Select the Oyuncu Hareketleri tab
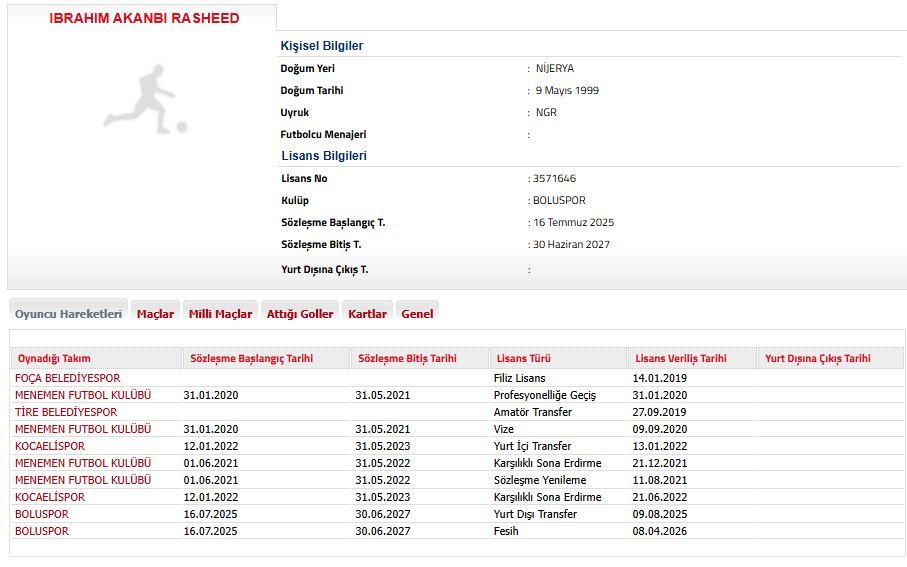The width and height of the screenshot is (907, 567). pyautogui.click(x=68, y=314)
